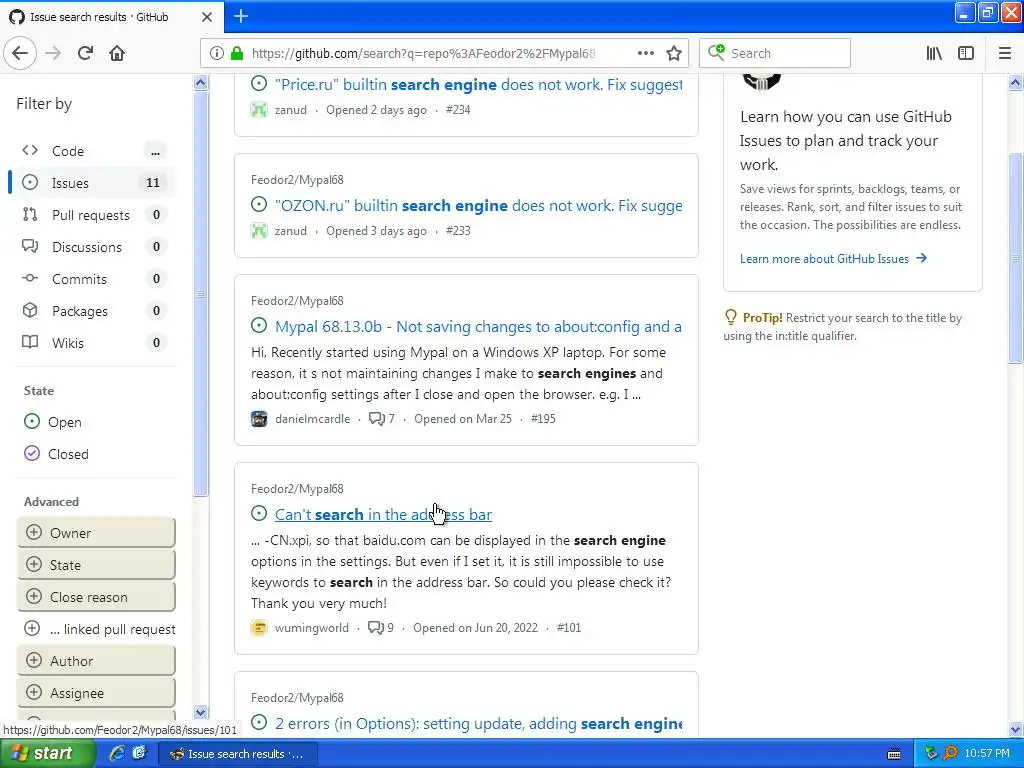Toggle the sidebar view icon
Image resolution: width=1024 pixels, height=768 pixels.
click(x=966, y=53)
